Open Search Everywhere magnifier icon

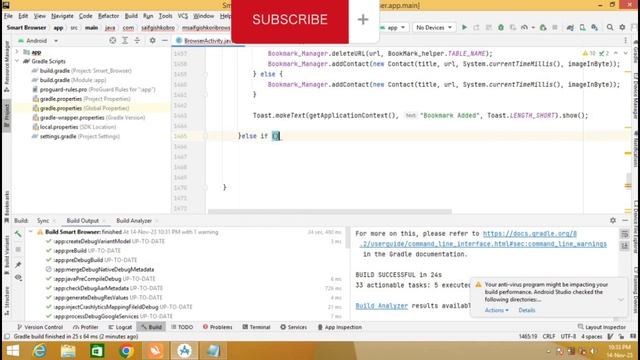[610, 27]
